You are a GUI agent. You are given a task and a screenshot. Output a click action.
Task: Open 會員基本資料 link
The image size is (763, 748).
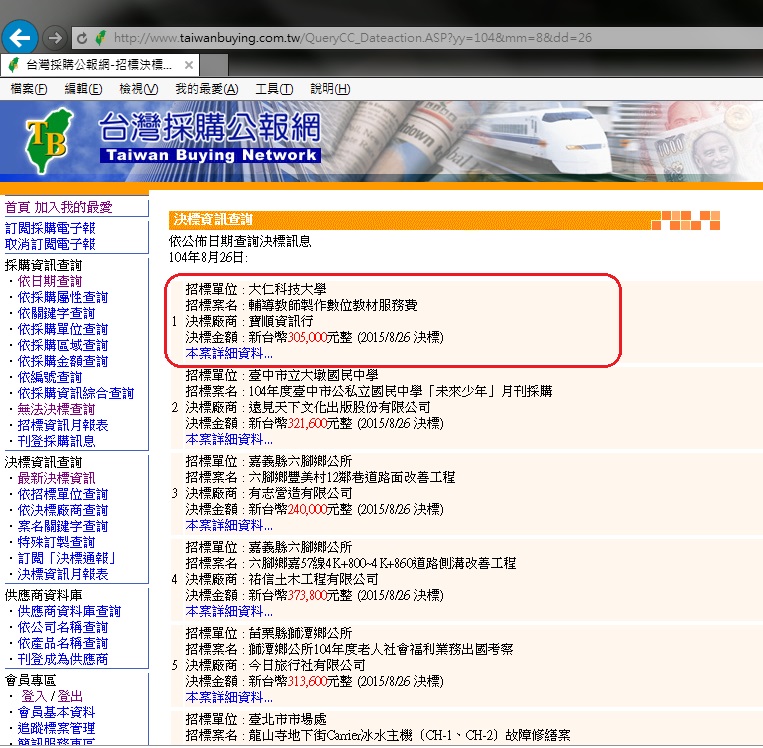pos(56,712)
